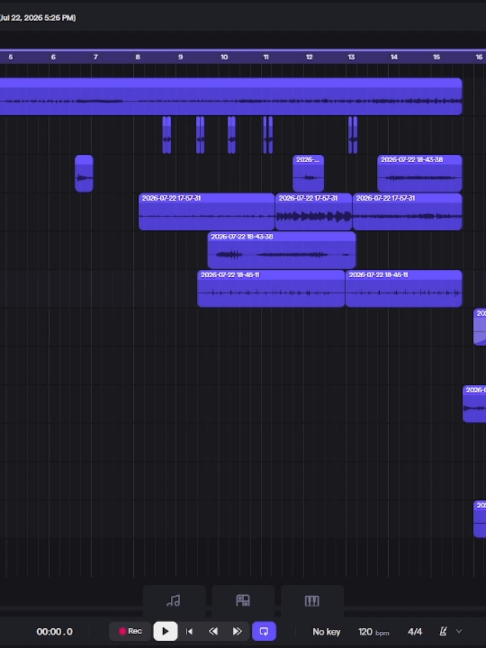Select the short clip labeled 2026-... near bar 12
Screen dimensions: 486x648
(308, 174)
